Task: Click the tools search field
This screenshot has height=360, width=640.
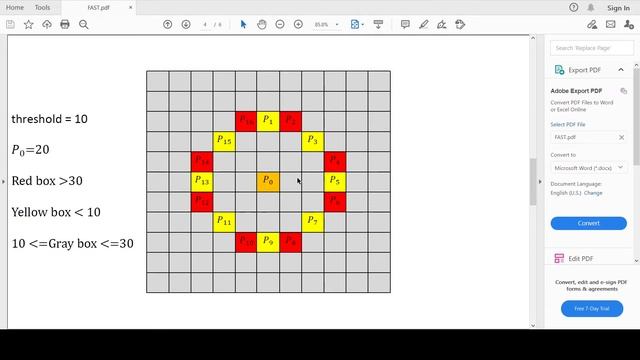Action: pos(592,48)
